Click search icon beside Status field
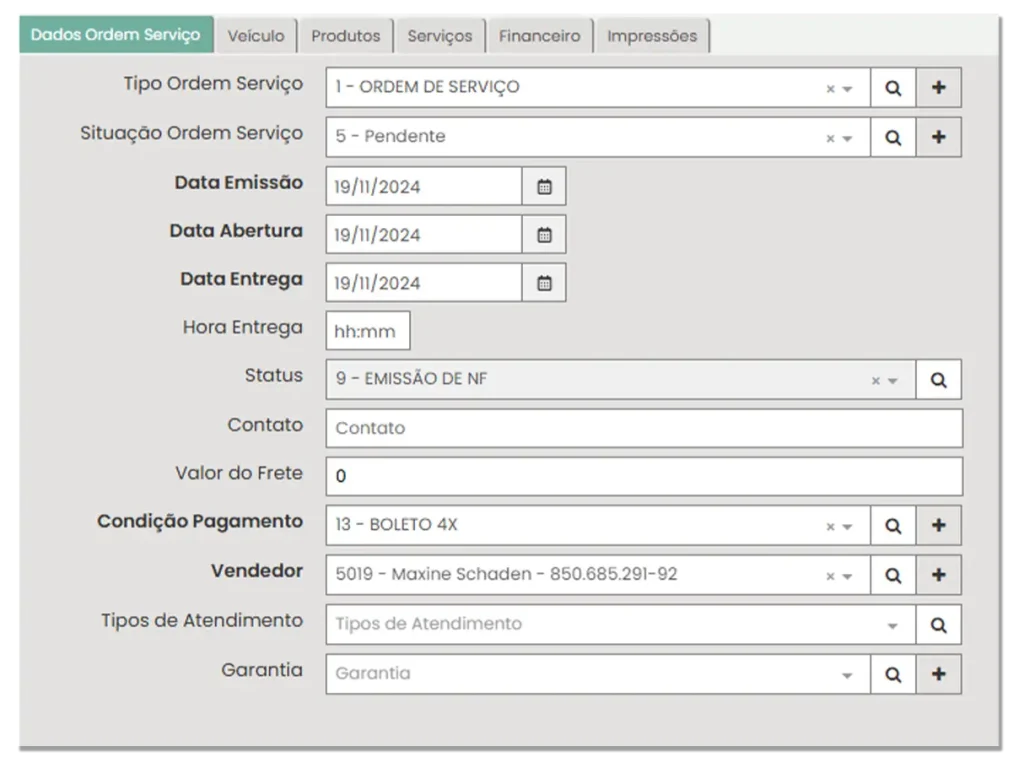This screenshot has width=1024, height=768. (x=938, y=380)
